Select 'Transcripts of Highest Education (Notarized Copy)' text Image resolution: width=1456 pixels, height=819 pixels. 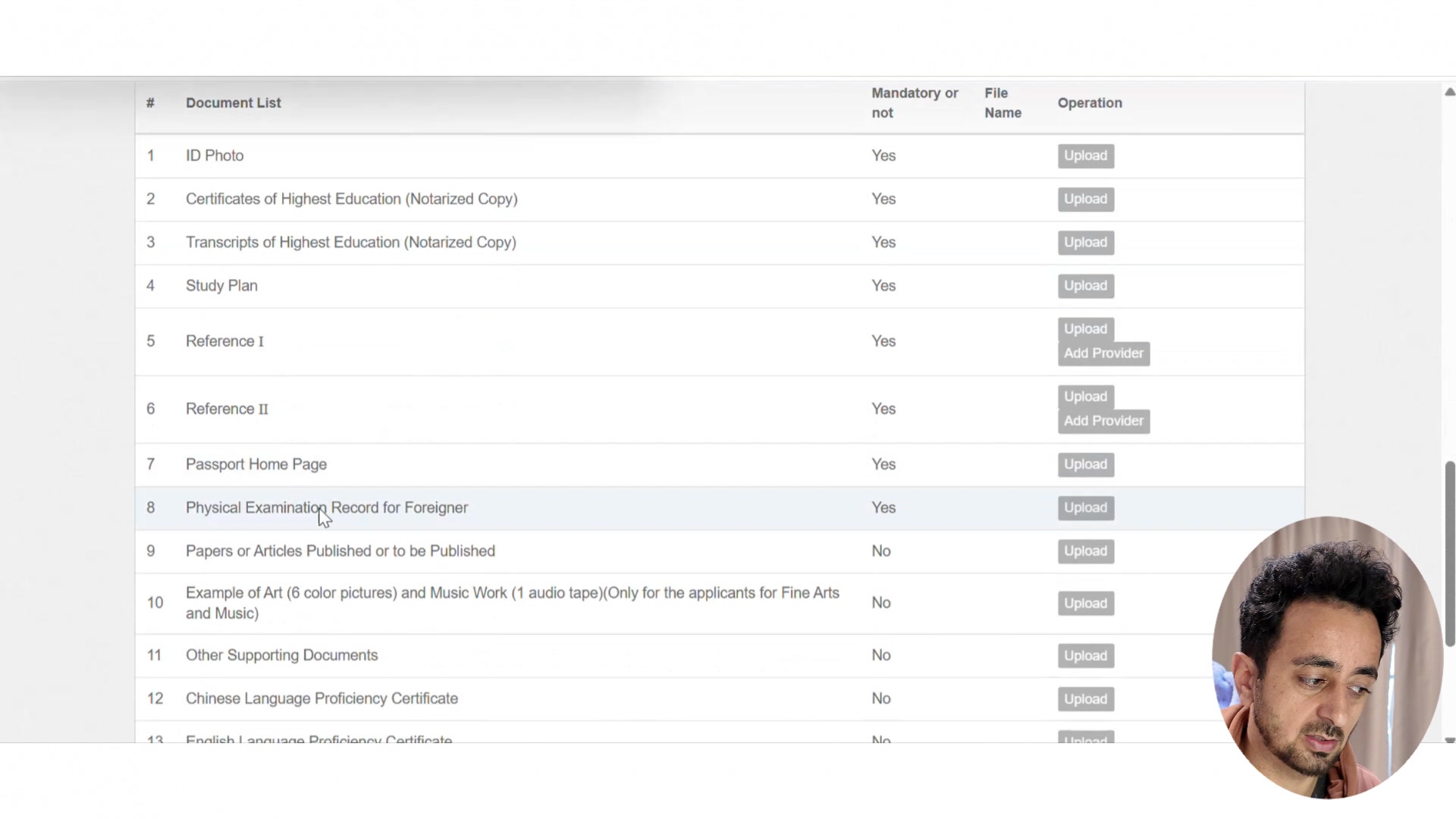[x=351, y=242]
